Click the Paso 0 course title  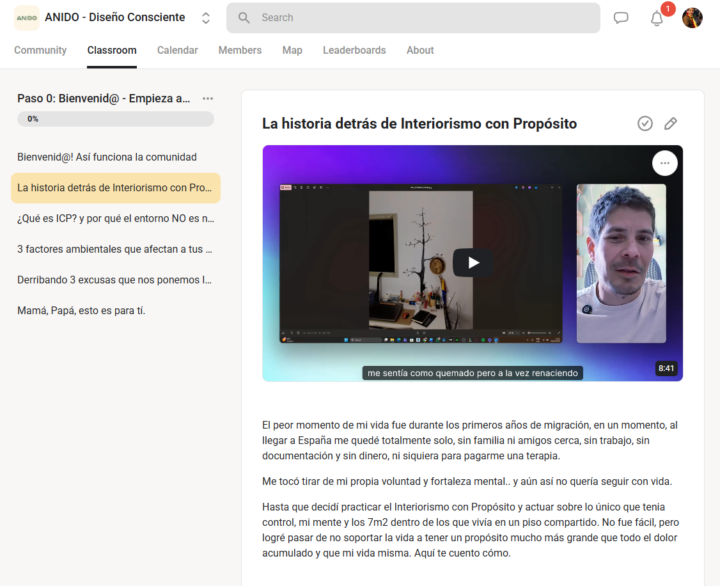click(104, 98)
